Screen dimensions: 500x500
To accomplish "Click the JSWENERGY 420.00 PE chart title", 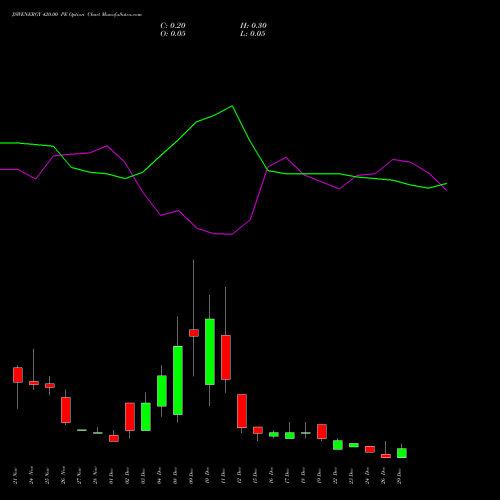I will click(77, 15).
